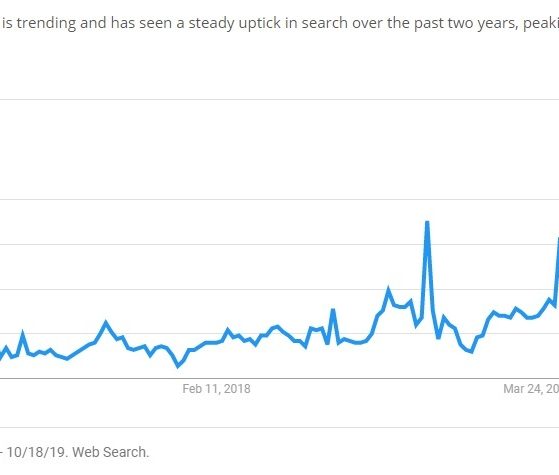Click the first small peak at the left

pos(23,334)
